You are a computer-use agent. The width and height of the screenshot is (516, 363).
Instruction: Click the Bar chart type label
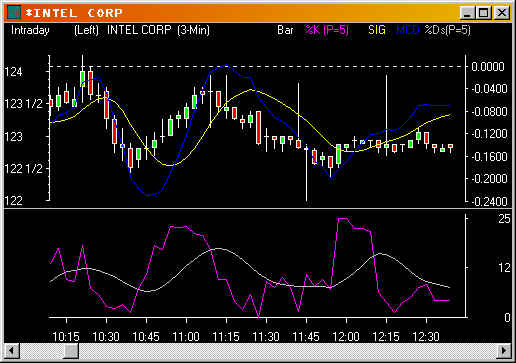point(285,30)
